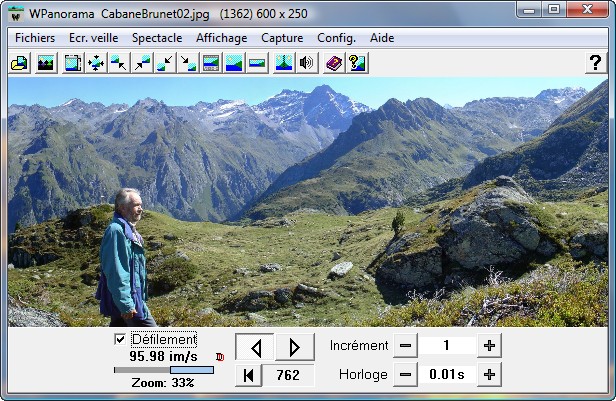Image resolution: width=616 pixels, height=401 pixels.
Task: Decrease Incrément with minus button
Action: pyautogui.click(x=405, y=346)
